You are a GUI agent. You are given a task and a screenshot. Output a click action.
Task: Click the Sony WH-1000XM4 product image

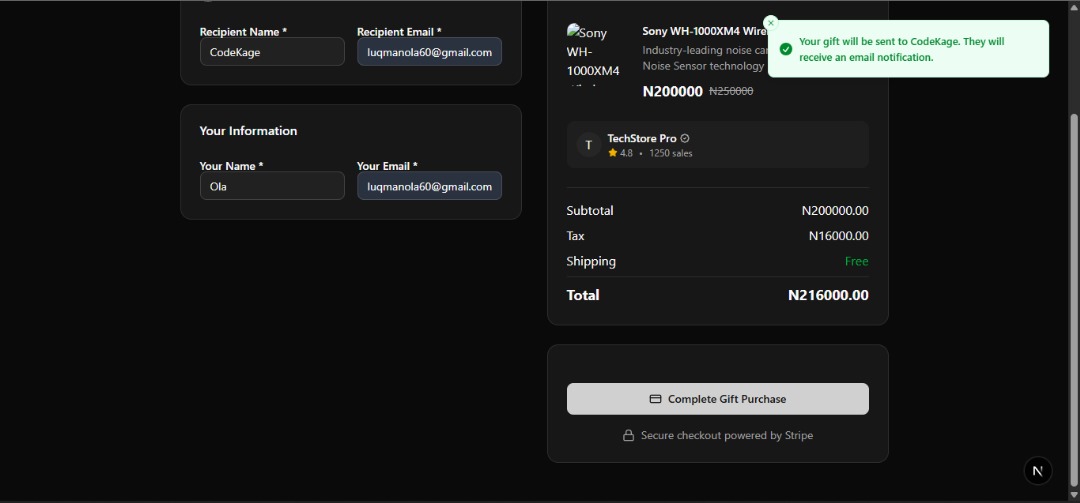594,54
